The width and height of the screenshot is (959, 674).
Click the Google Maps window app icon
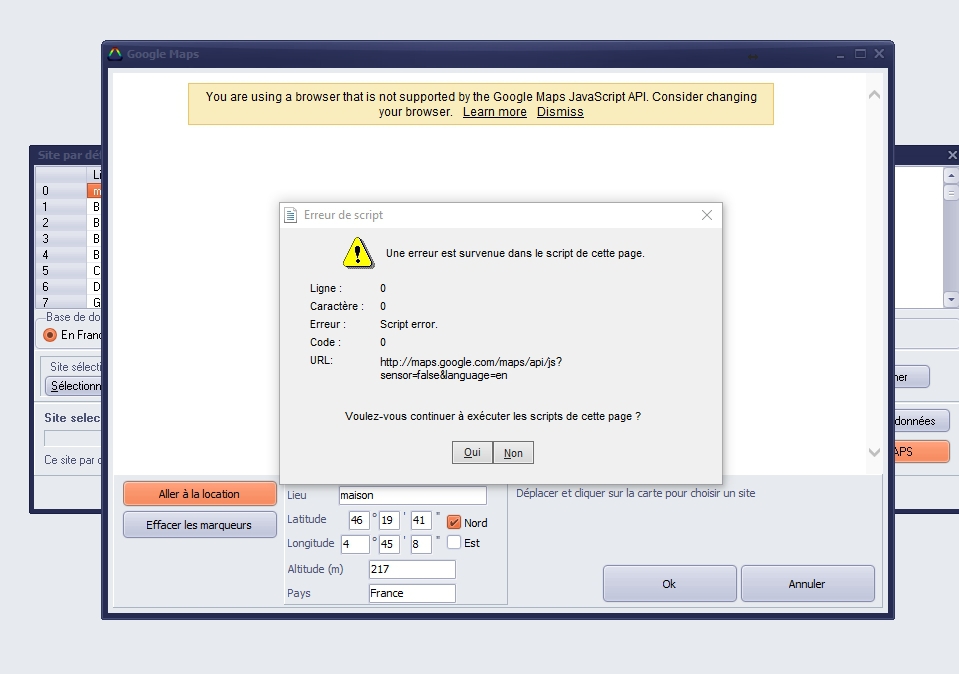(115, 54)
